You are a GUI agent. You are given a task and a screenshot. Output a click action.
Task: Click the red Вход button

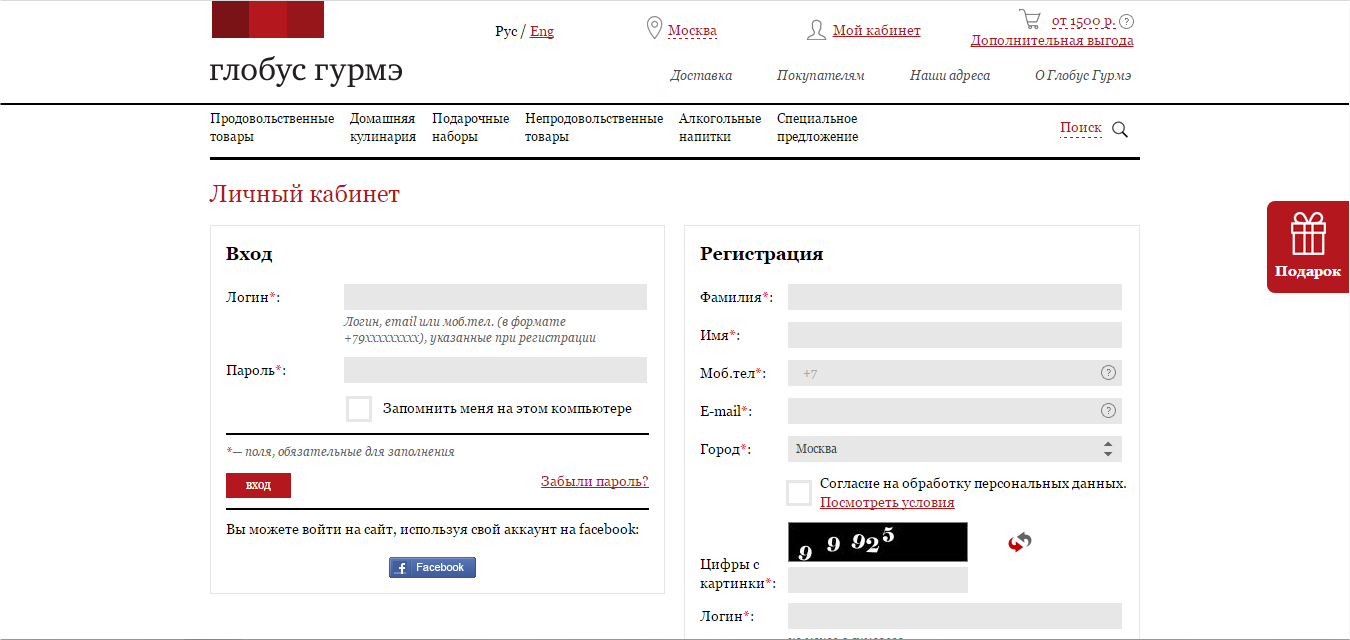(258, 485)
